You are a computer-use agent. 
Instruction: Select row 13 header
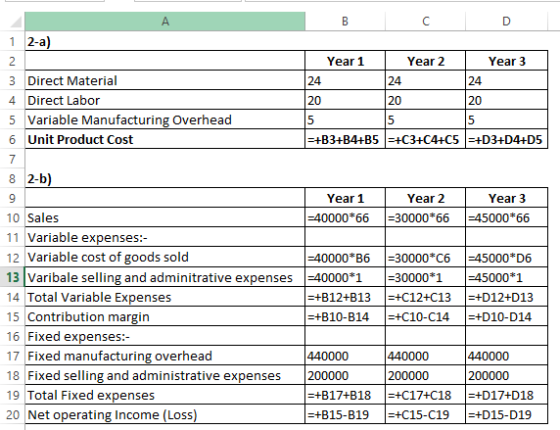(x=12, y=277)
